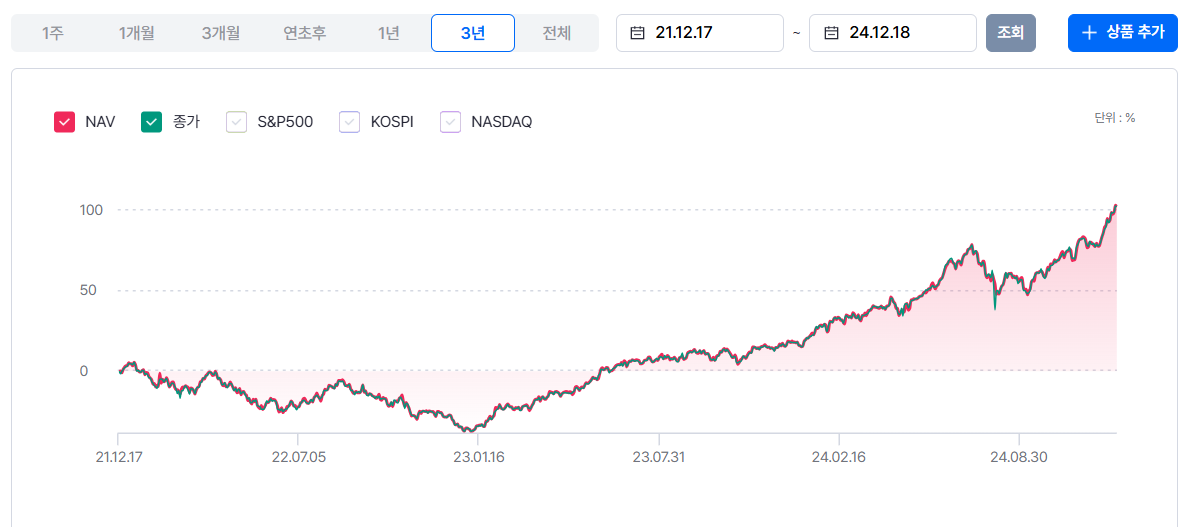Click the 23.01.16 x-axis date label
Screen dimensions: 1193x527
point(479,457)
